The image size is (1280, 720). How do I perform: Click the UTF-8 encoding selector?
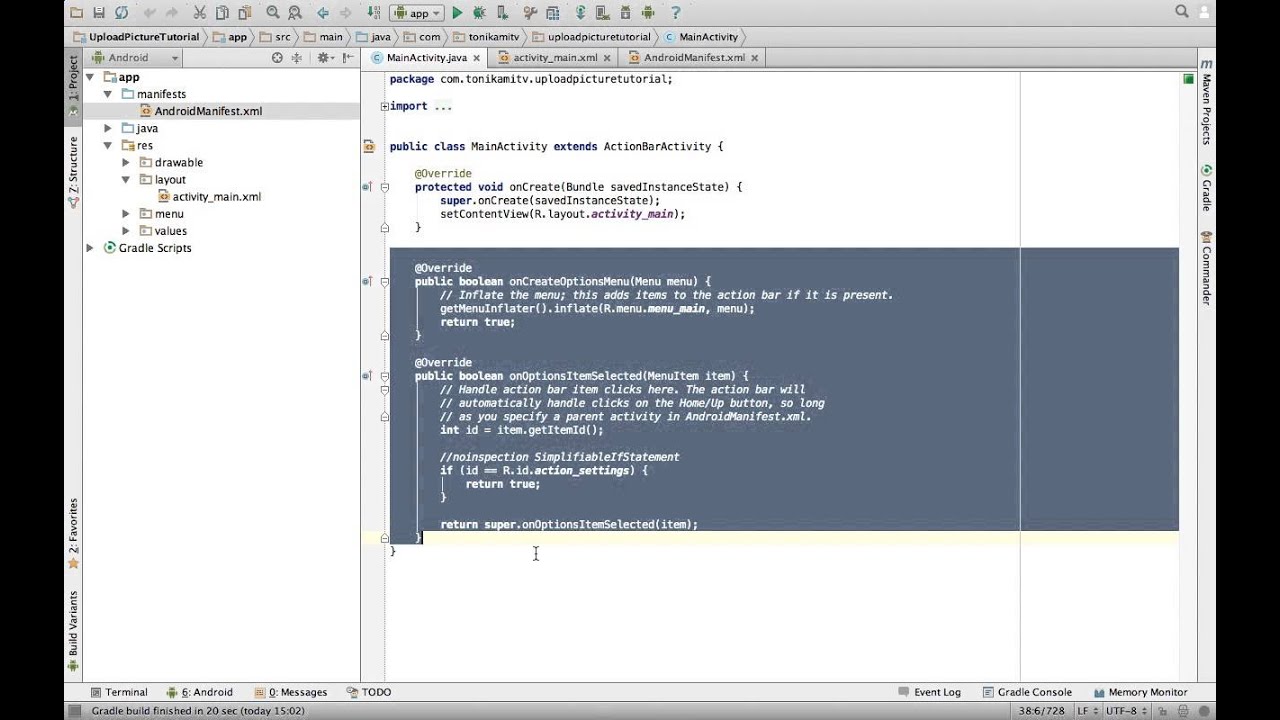1129,711
